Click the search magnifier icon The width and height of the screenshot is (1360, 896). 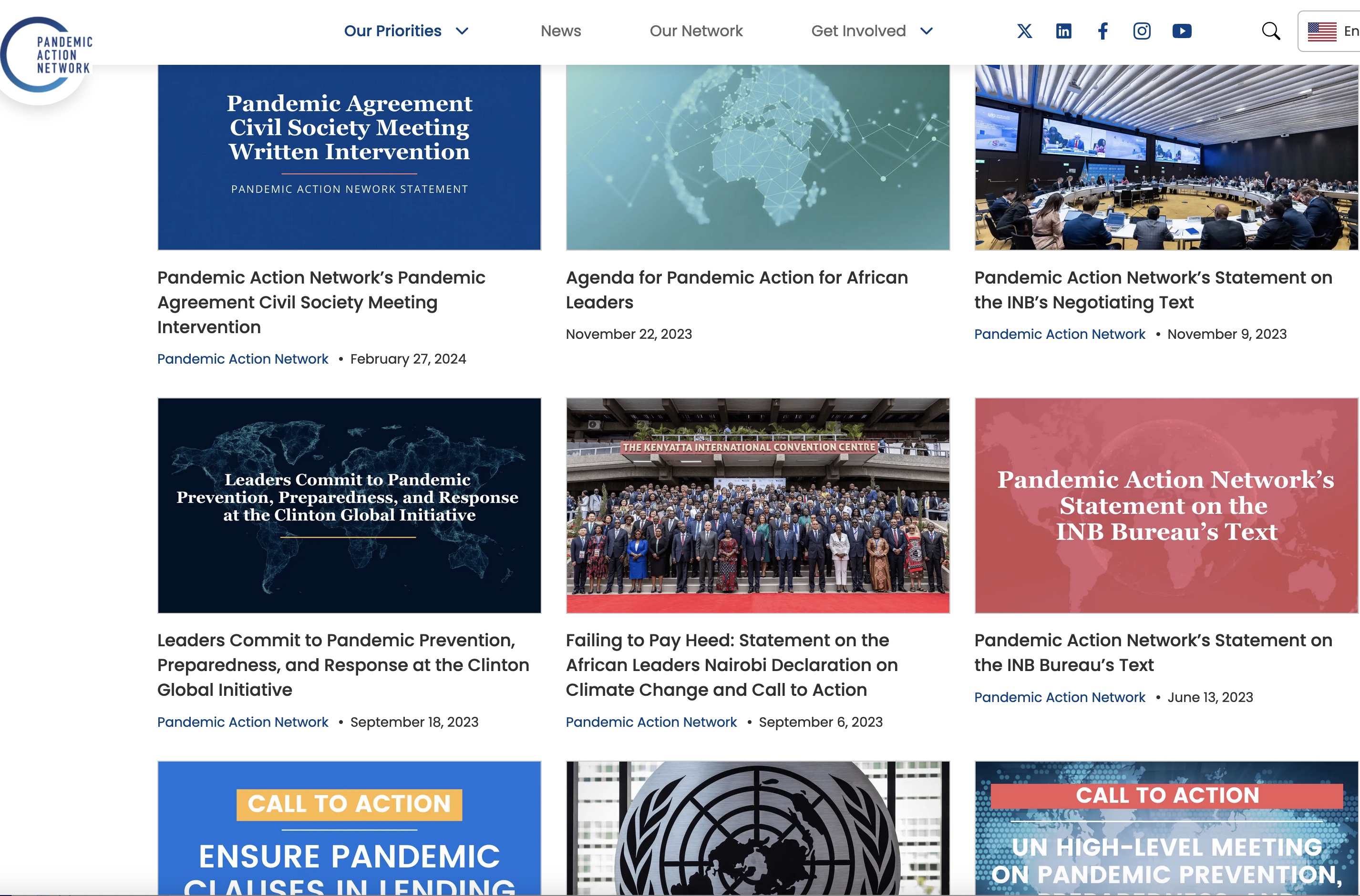point(1270,31)
